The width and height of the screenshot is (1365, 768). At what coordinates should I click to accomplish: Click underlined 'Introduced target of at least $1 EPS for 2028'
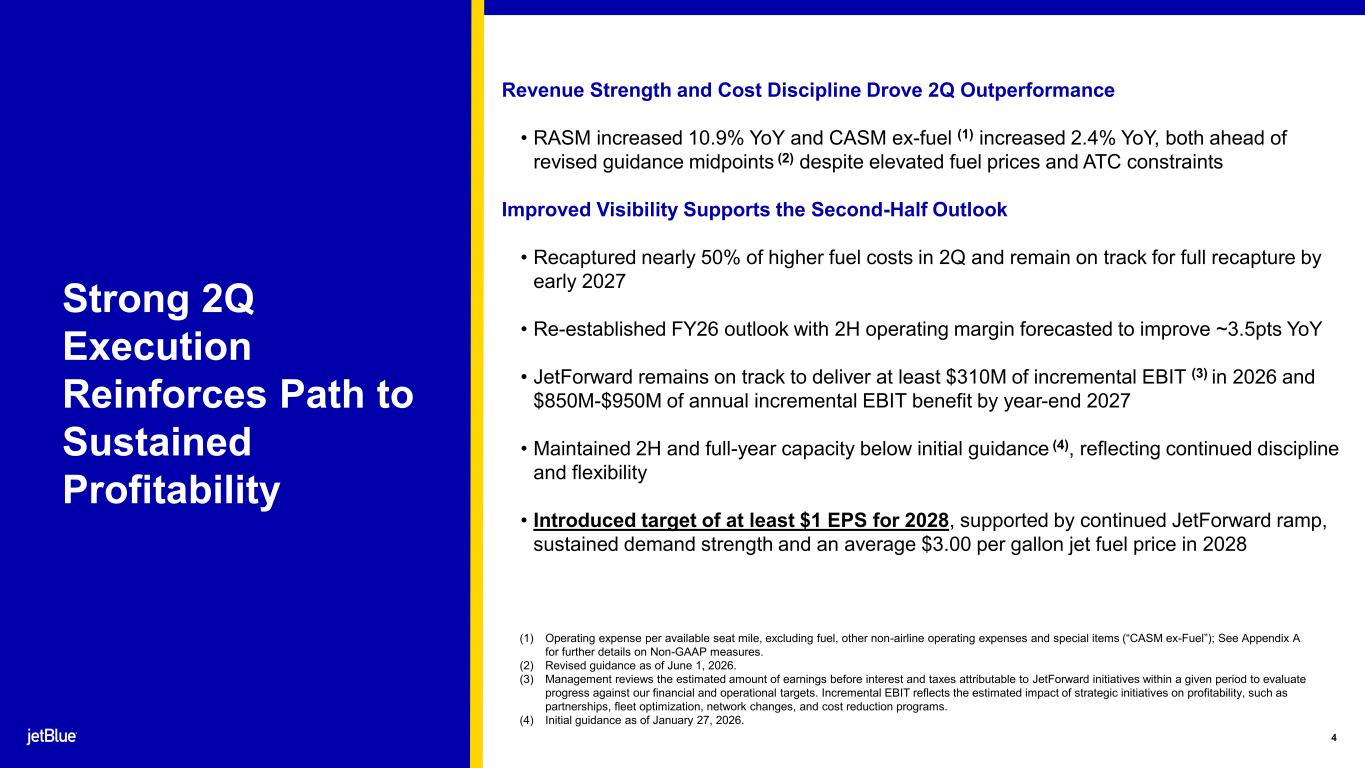(740, 521)
